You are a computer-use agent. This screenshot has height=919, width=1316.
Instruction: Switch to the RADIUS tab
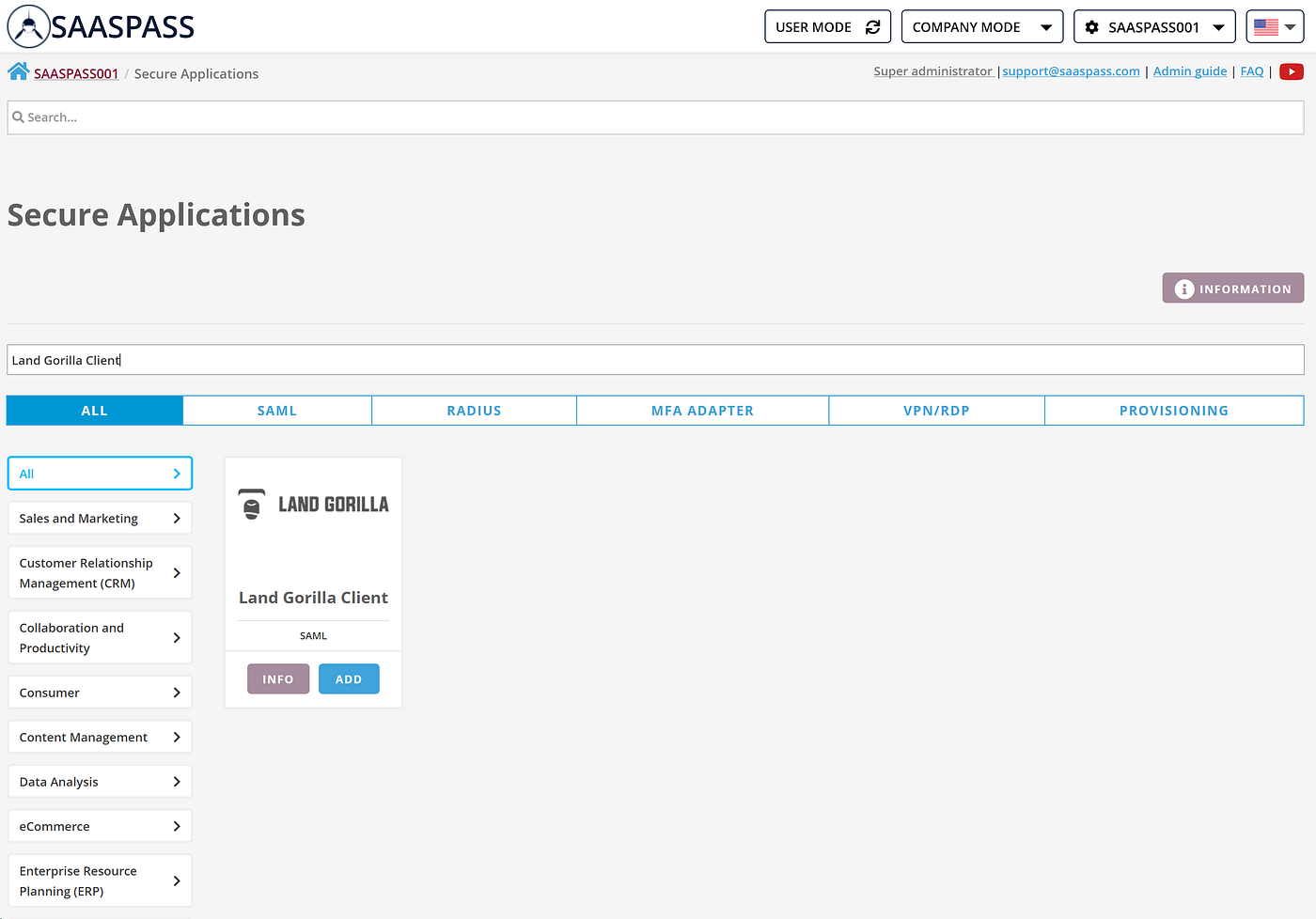pos(474,411)
